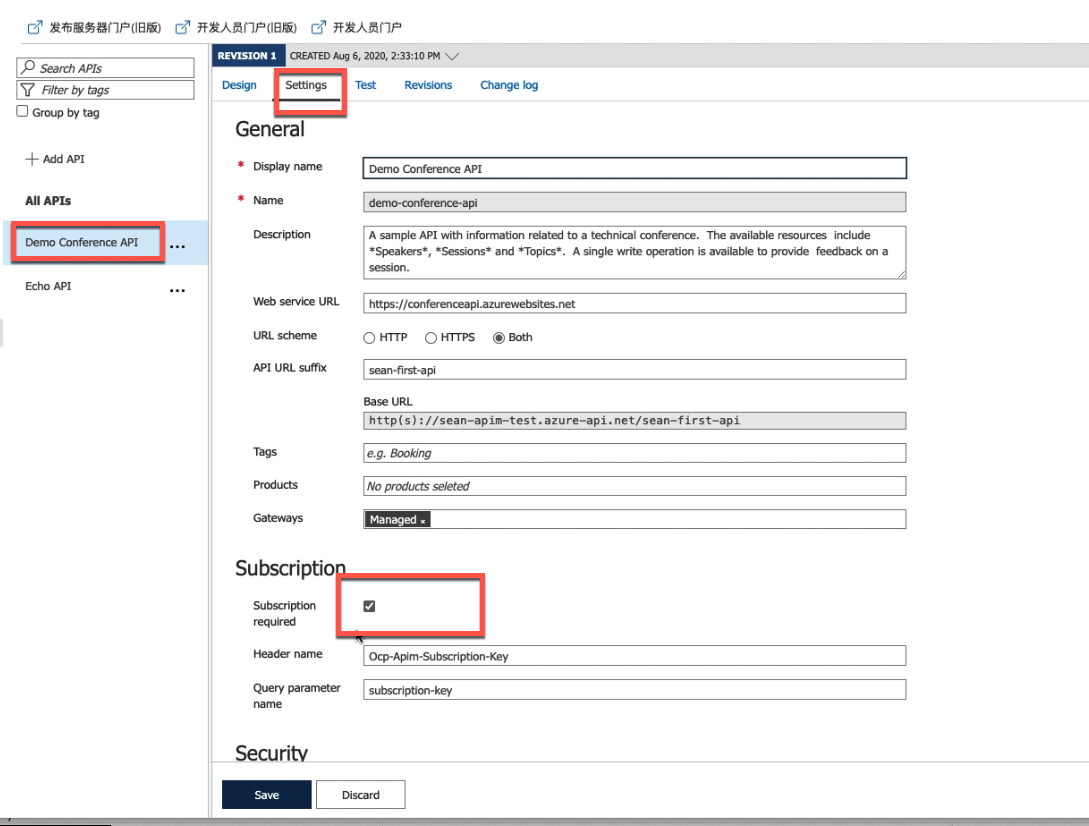Click the Add API link
1089x826 pixels.
(x=64, y=159)
